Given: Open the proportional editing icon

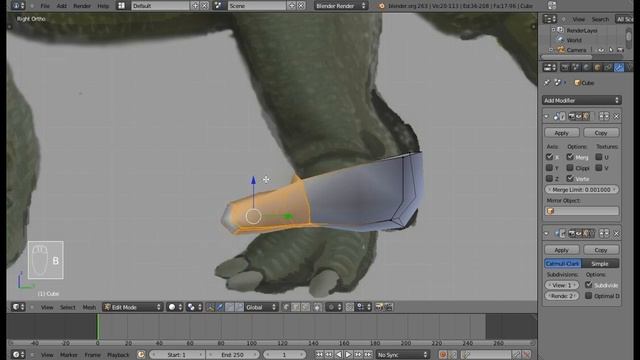Looking at the screenshot, I should click(x=334, y=307).
